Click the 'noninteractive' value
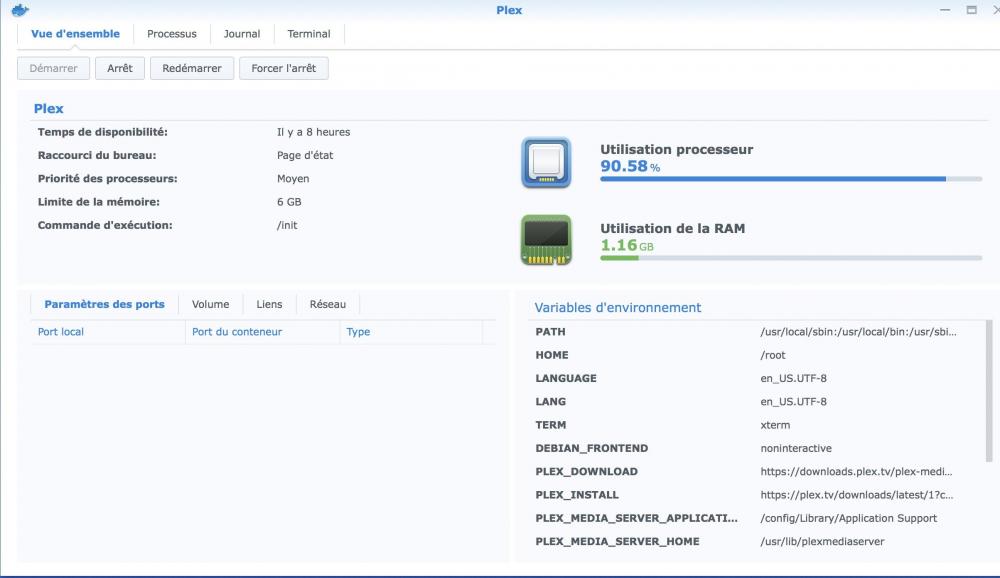Screen dimensions: 1000x578 tap(796, 448)
